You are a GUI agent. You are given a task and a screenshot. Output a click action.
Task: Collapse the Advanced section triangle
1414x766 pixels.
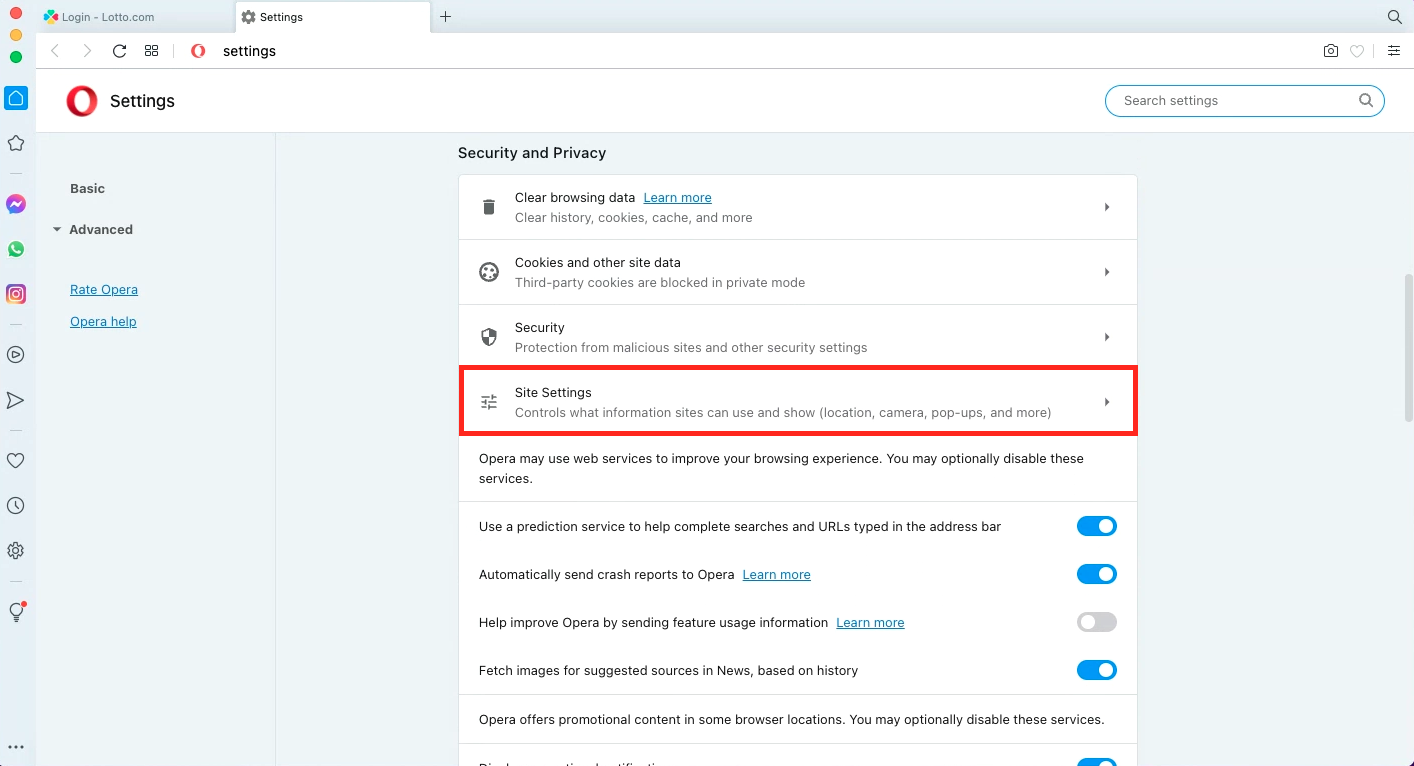57,229
